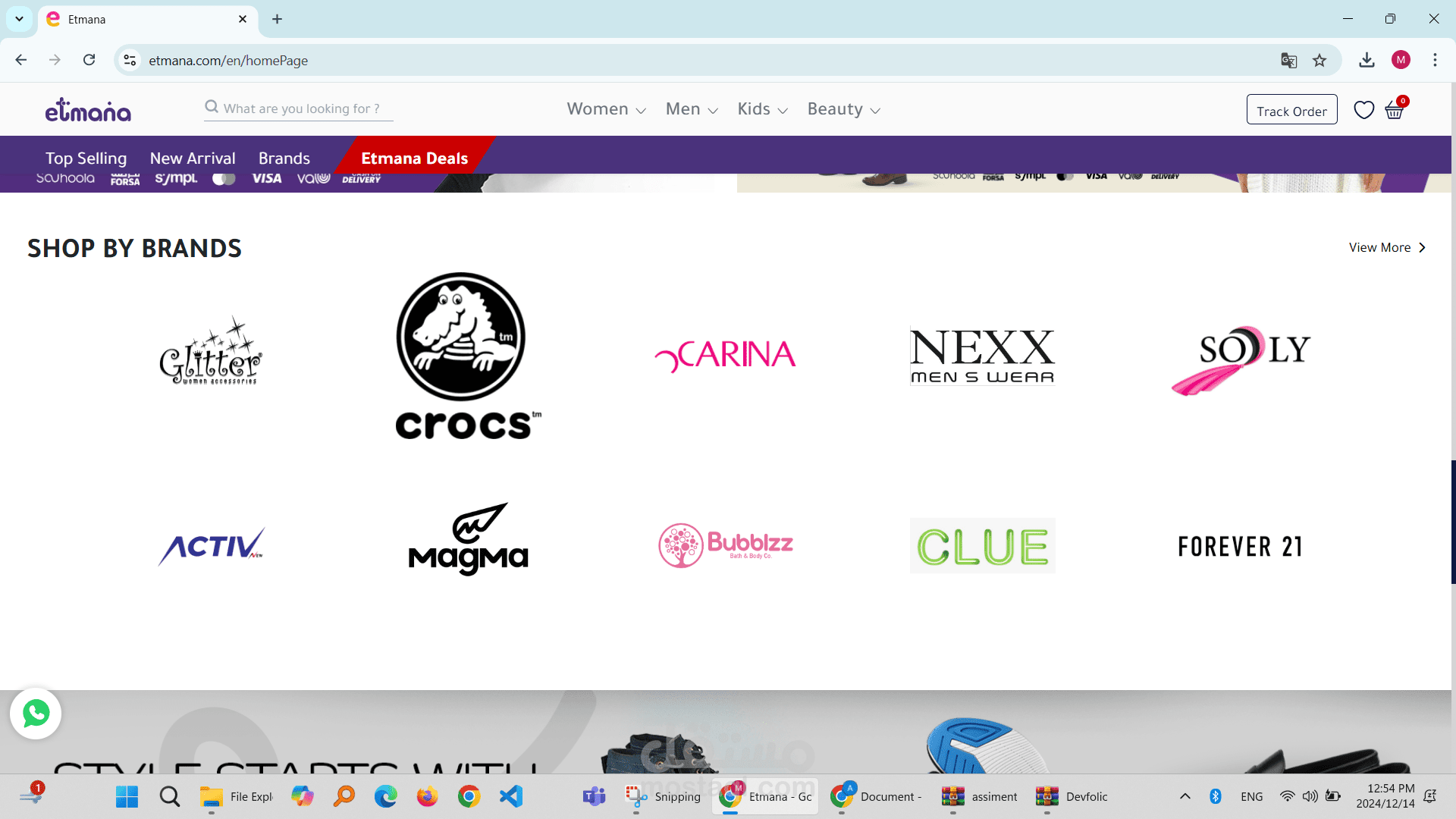Open the shopping basket icon

(1395, 111)
